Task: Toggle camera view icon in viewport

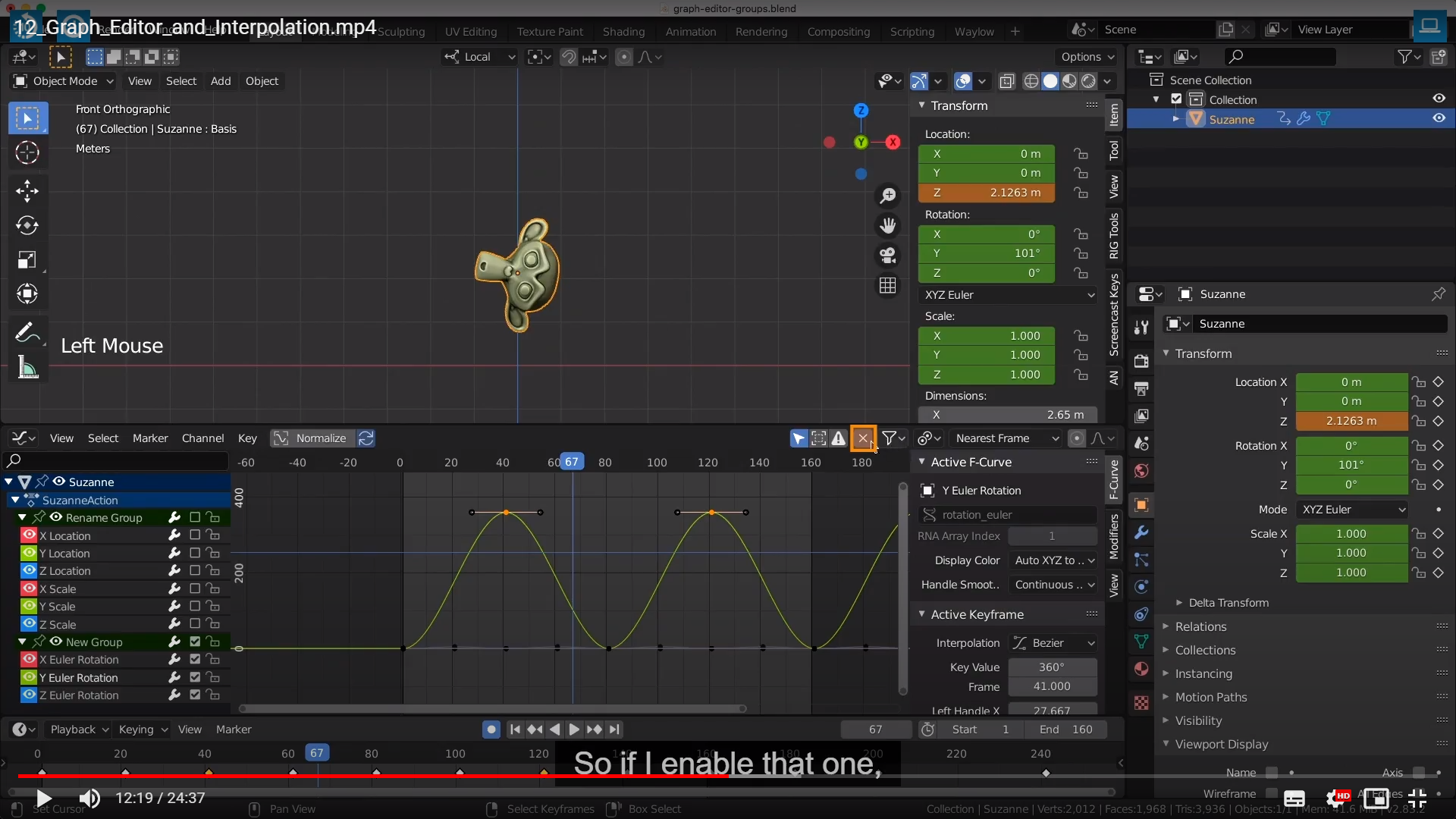Action: (x=887, y=255)
